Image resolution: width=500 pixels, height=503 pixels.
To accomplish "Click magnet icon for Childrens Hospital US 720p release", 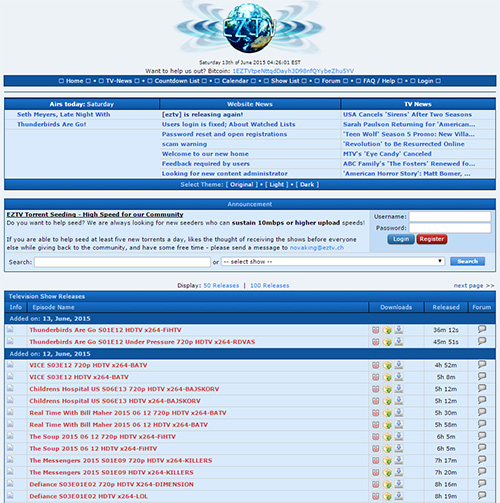I will 375,389.
